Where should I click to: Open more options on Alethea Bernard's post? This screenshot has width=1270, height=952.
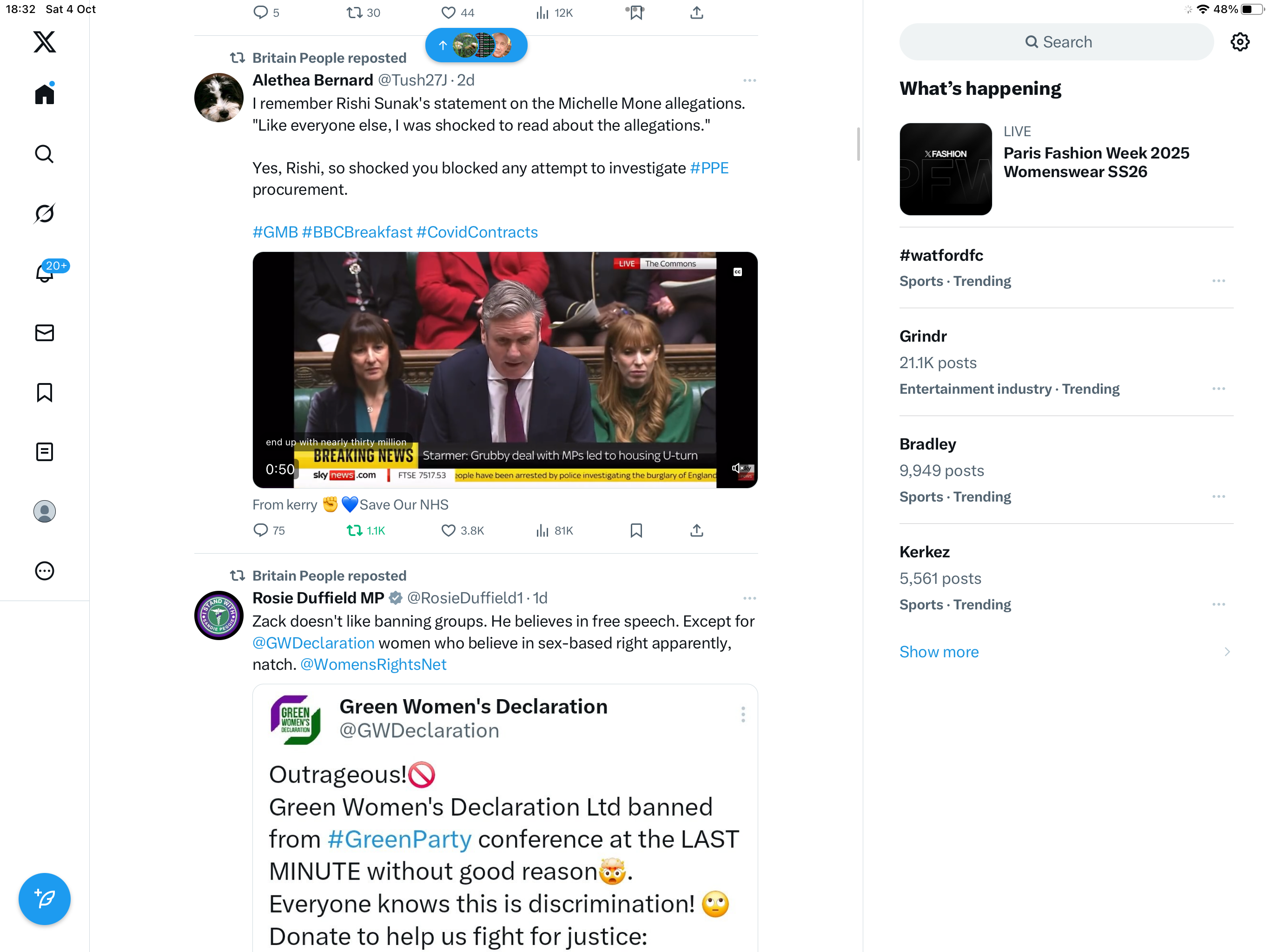point(749,80)
